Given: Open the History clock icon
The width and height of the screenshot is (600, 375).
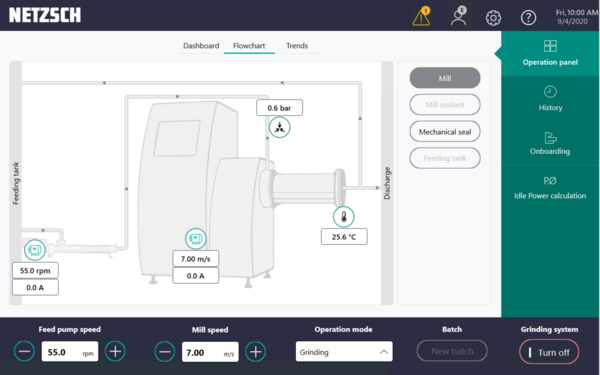Looking at the screenshot, I should (550, 92).
